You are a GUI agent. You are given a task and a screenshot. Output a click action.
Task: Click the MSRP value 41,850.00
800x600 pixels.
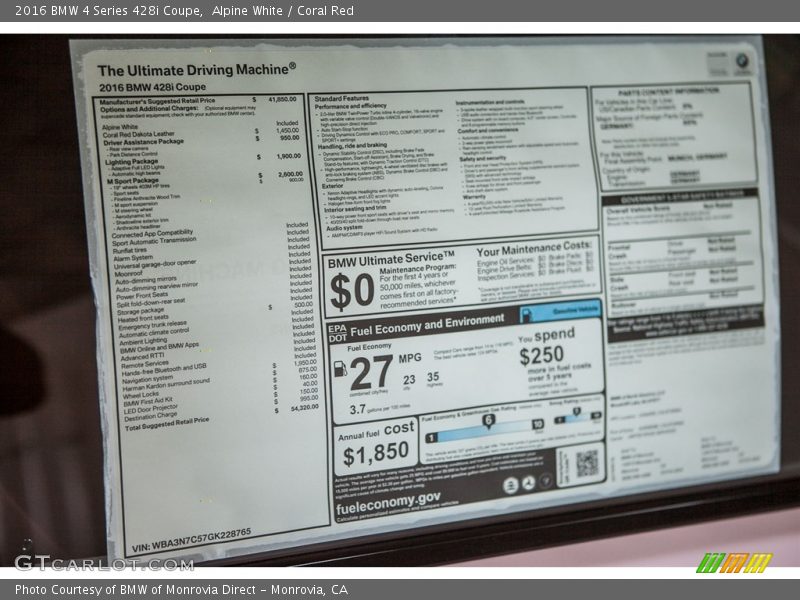coord(282,99)
